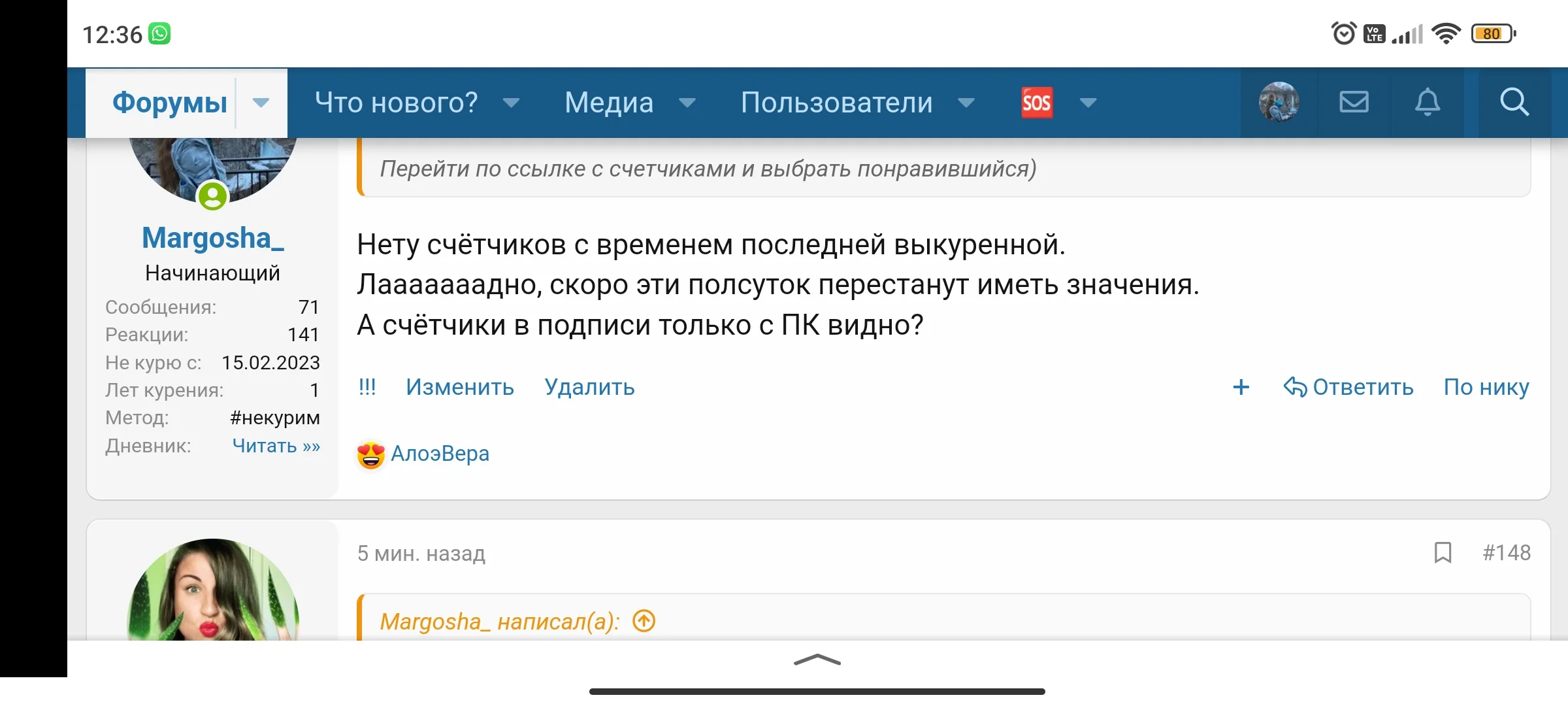Click Ответить to reply to post
Screen dimensions: 1568x706
click(1348, 388)
